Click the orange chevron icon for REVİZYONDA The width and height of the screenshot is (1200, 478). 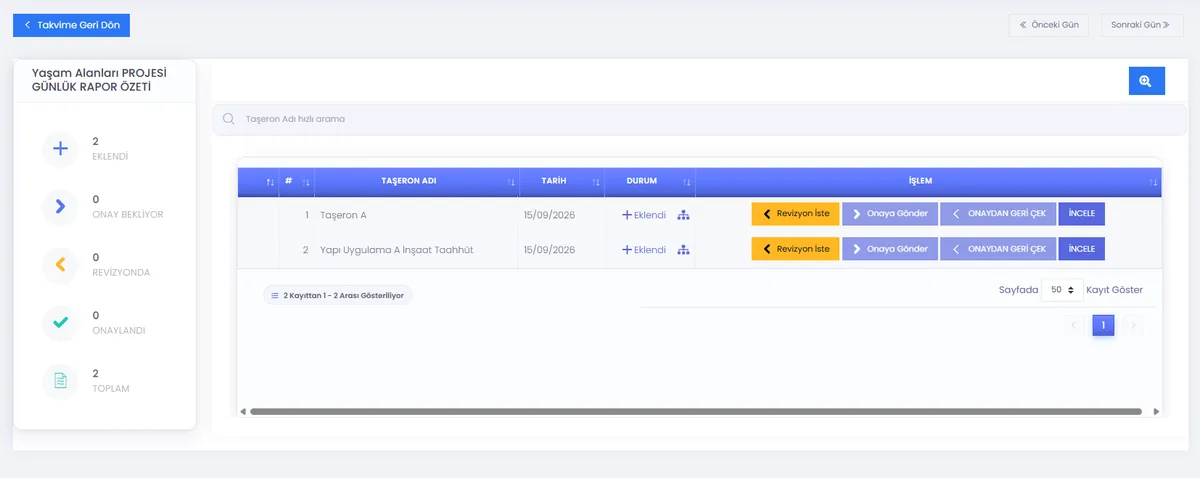tap(60, 265)
